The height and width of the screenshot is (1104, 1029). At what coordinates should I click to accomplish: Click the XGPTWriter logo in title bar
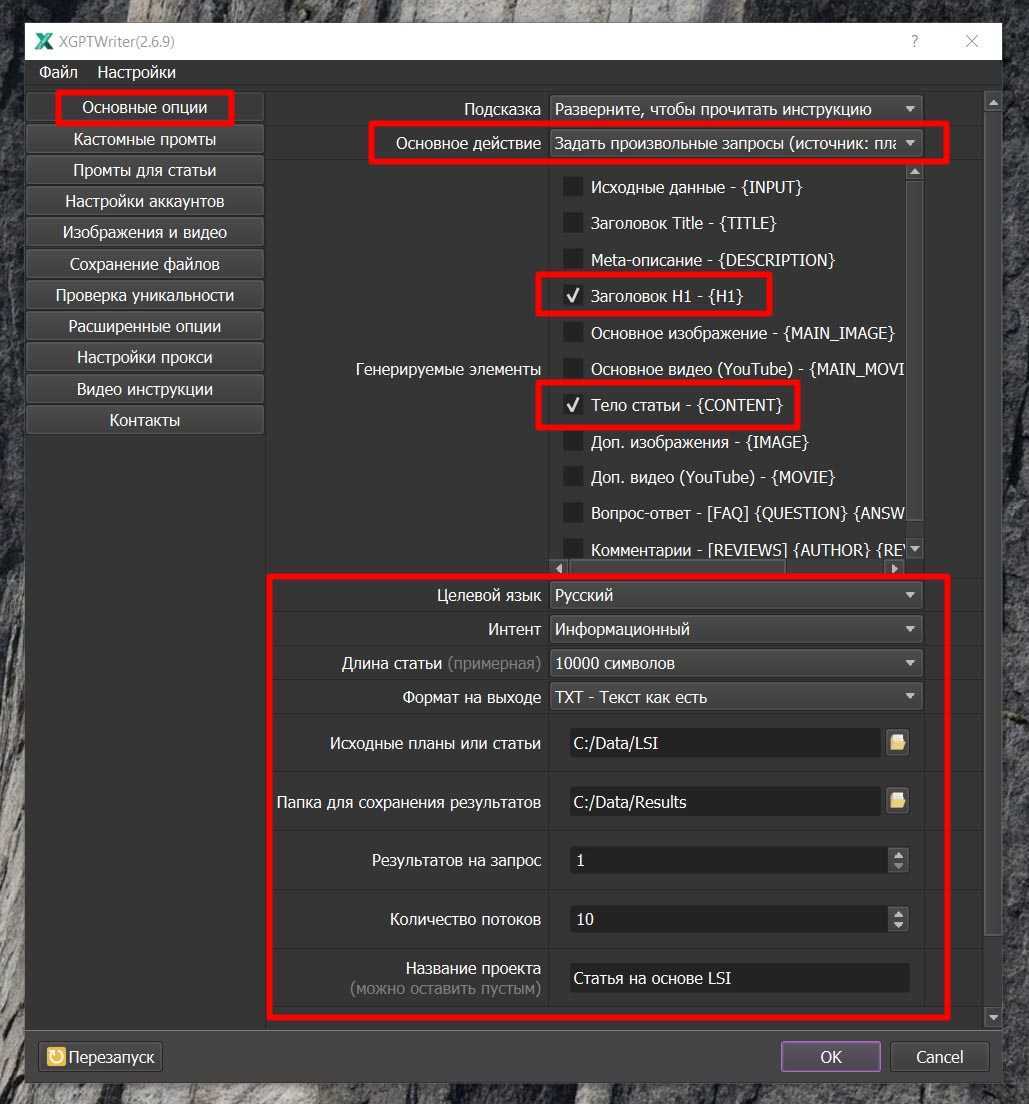[44, 41]
